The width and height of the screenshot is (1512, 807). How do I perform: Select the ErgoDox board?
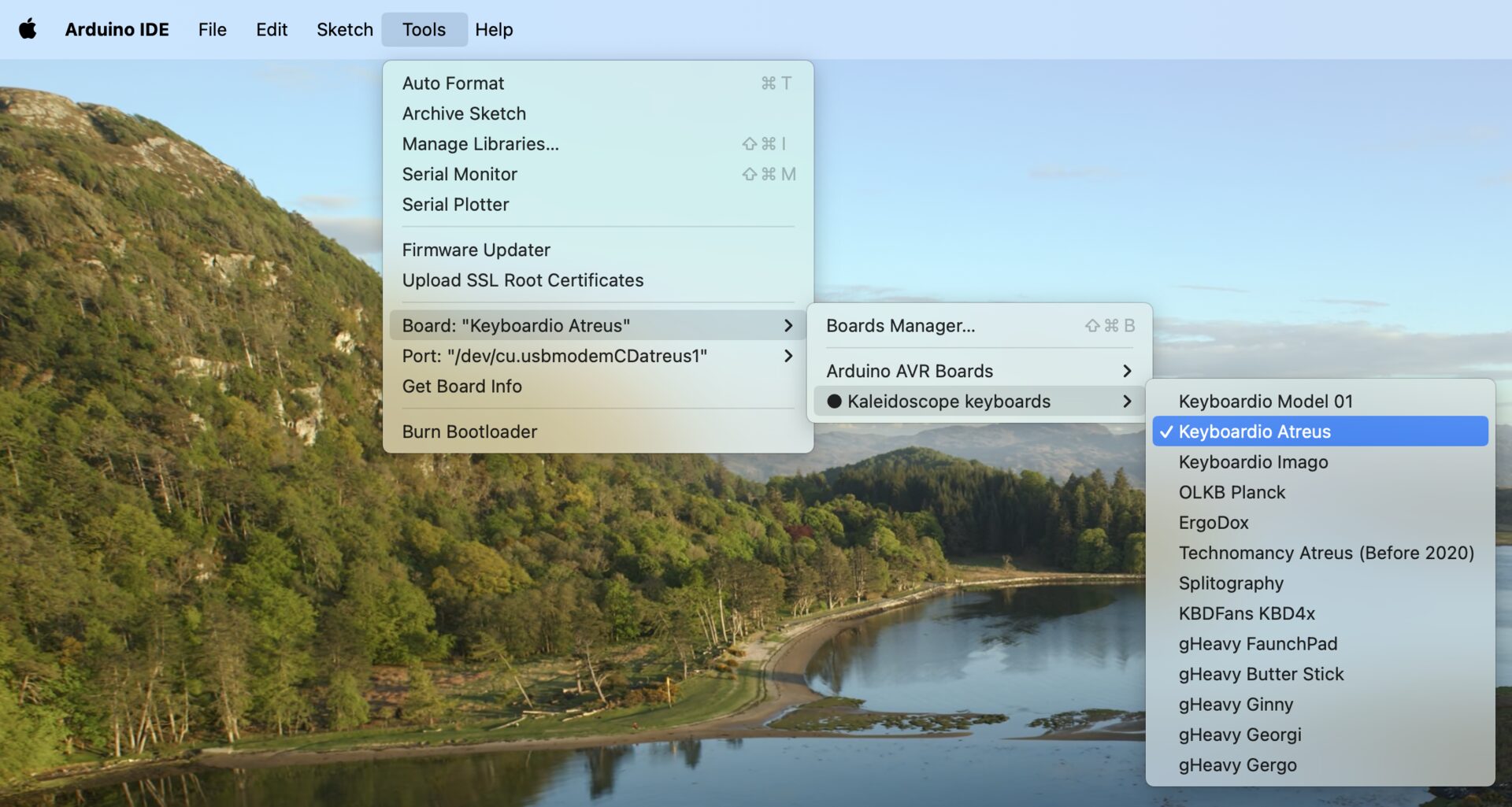point(1320,523)
